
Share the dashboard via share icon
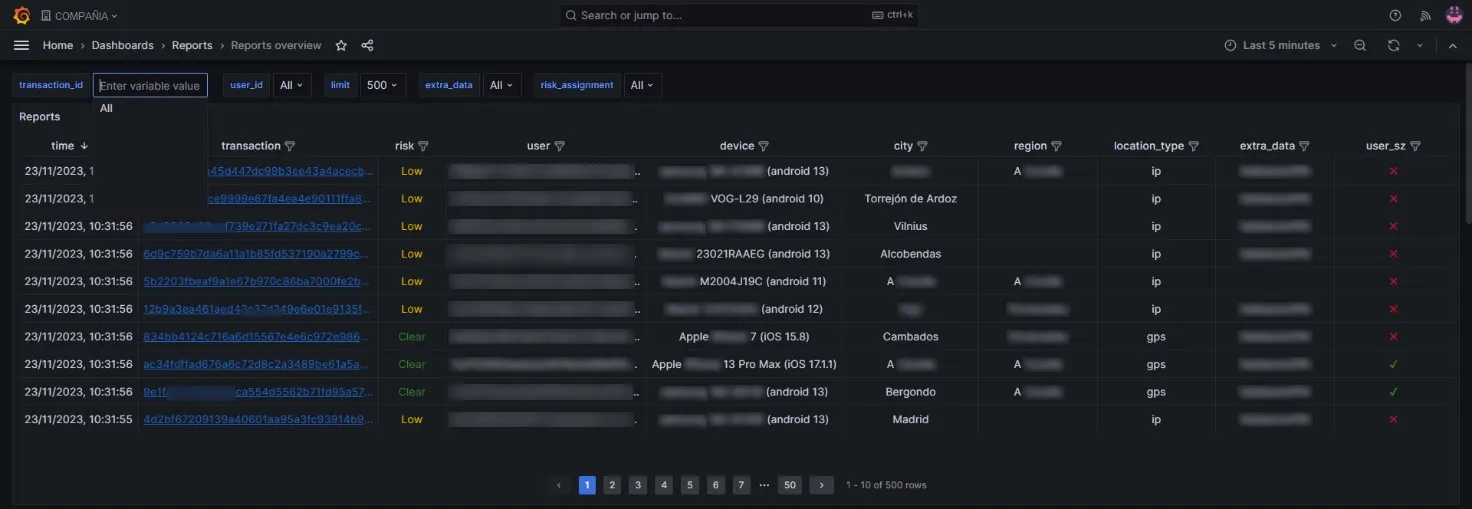click(x=367, y=45)
